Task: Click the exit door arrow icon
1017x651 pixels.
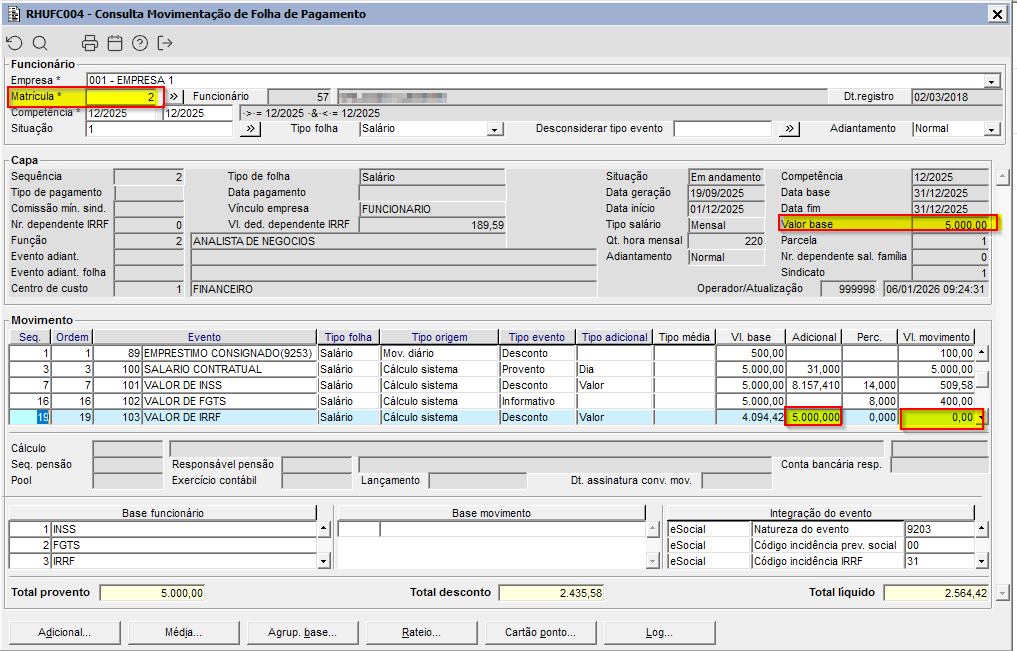Action: point(166,43)
